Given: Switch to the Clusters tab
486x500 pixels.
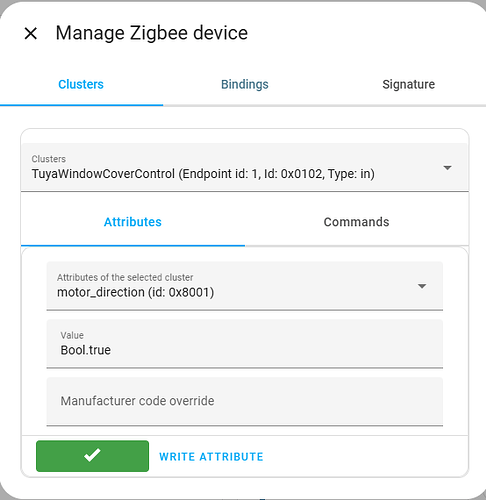Looking at the screenshot, I should (x=81, y=84).
